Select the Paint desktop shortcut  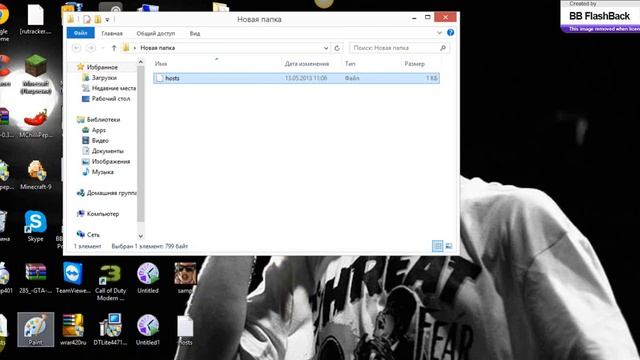pyautogui.click(x=36, y=329)
